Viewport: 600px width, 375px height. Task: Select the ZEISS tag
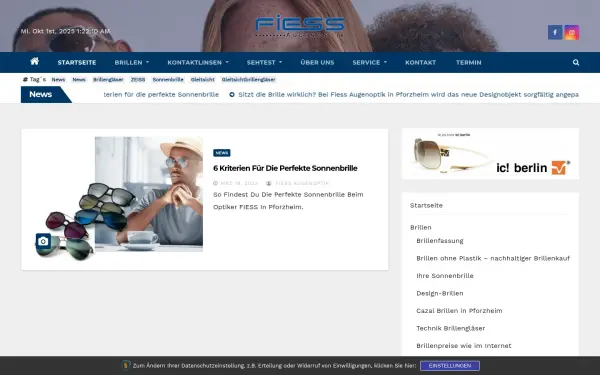pos(138,80)
